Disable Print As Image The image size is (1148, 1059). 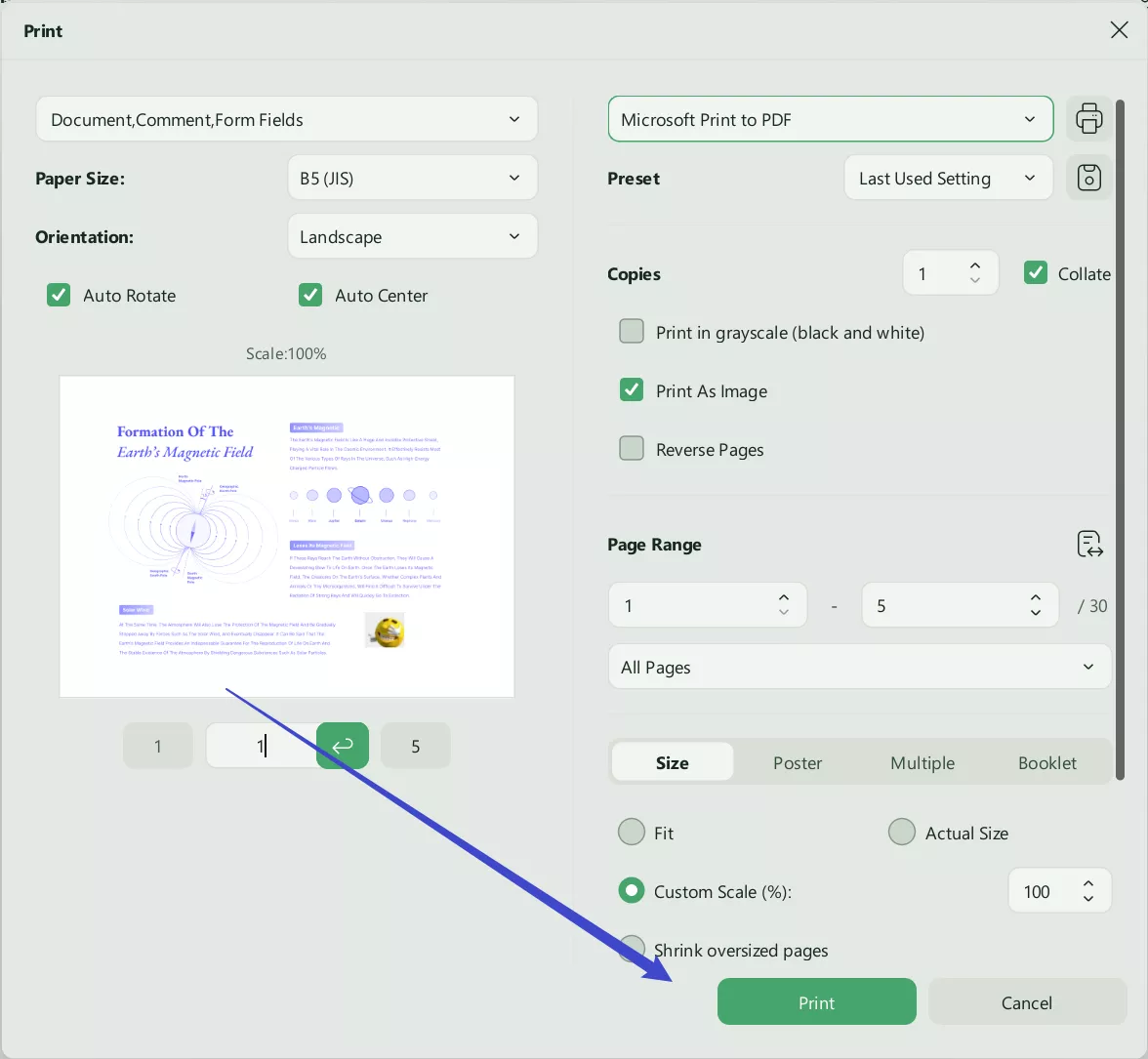[x=631, y=390]
